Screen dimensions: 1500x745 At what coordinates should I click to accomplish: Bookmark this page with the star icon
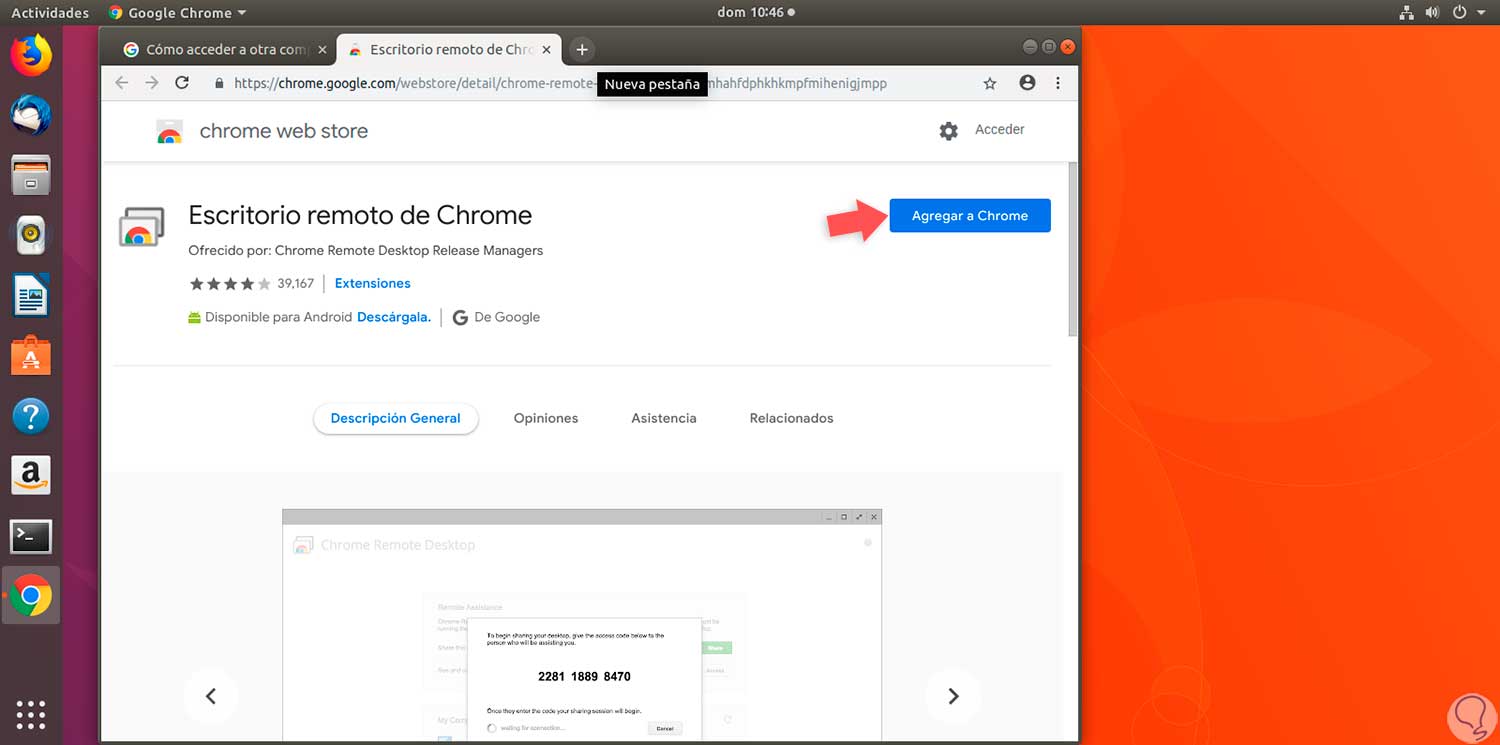coord(990,84)
